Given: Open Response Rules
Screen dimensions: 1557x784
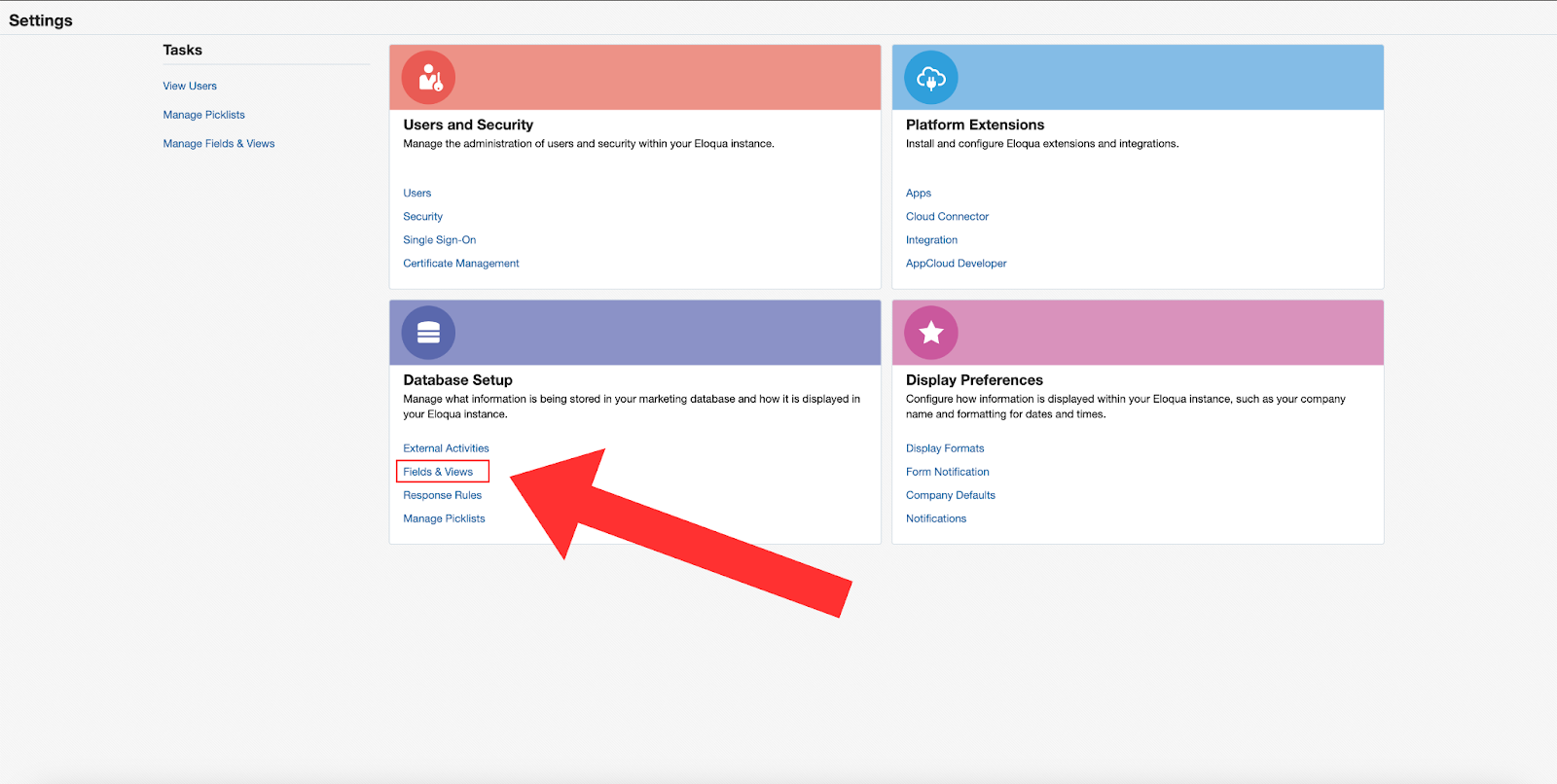Looking at the screenshot, I should pos(442,495).
